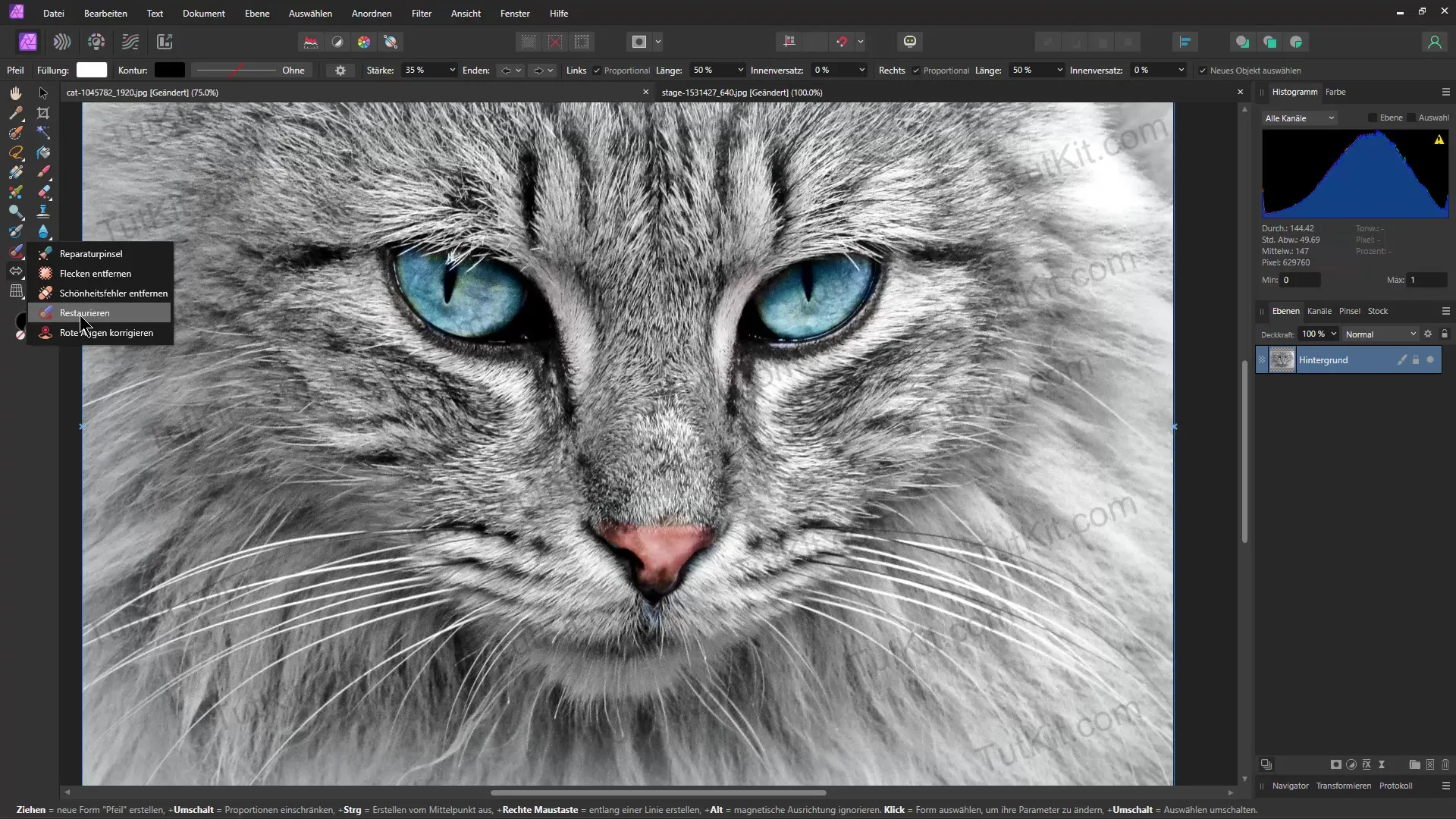The width and height of the screenshot is (1456, 819).
Task: Click the Invert Selection icon
Action: pyautogui.click(x=582, y=42)
